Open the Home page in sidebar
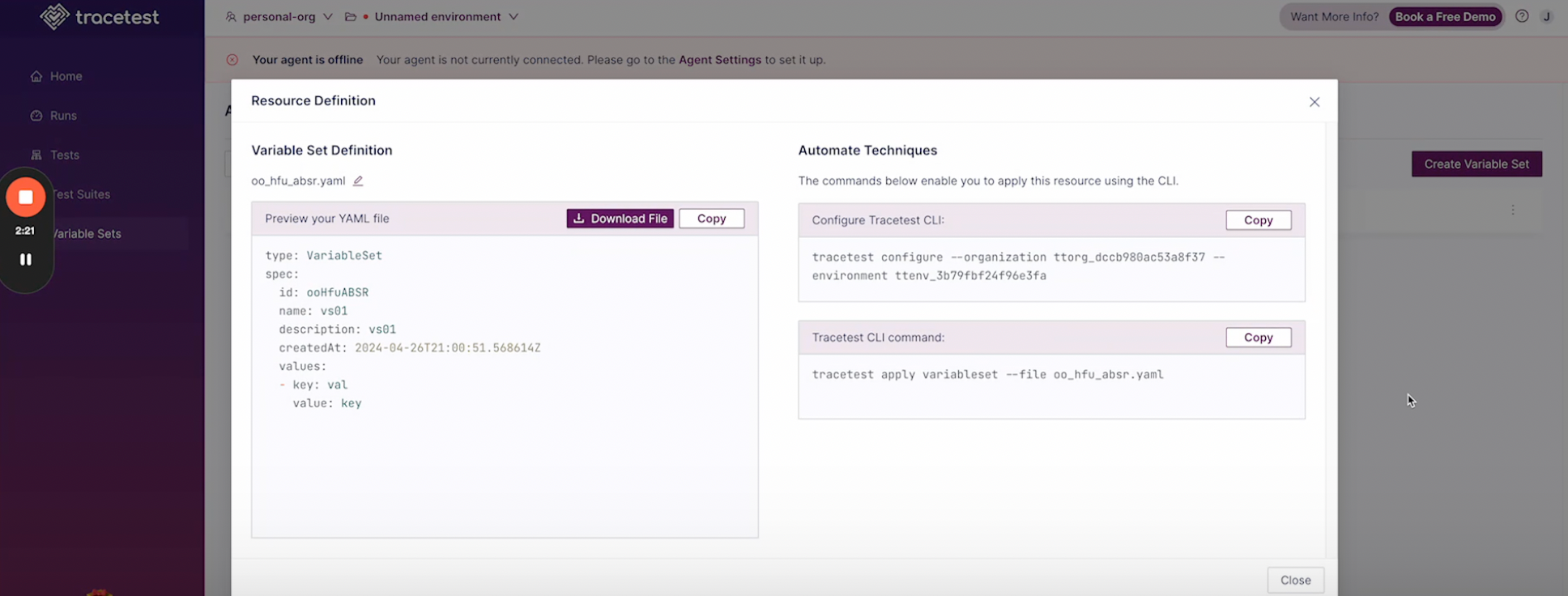1568x596 pixels. (66, 76)
